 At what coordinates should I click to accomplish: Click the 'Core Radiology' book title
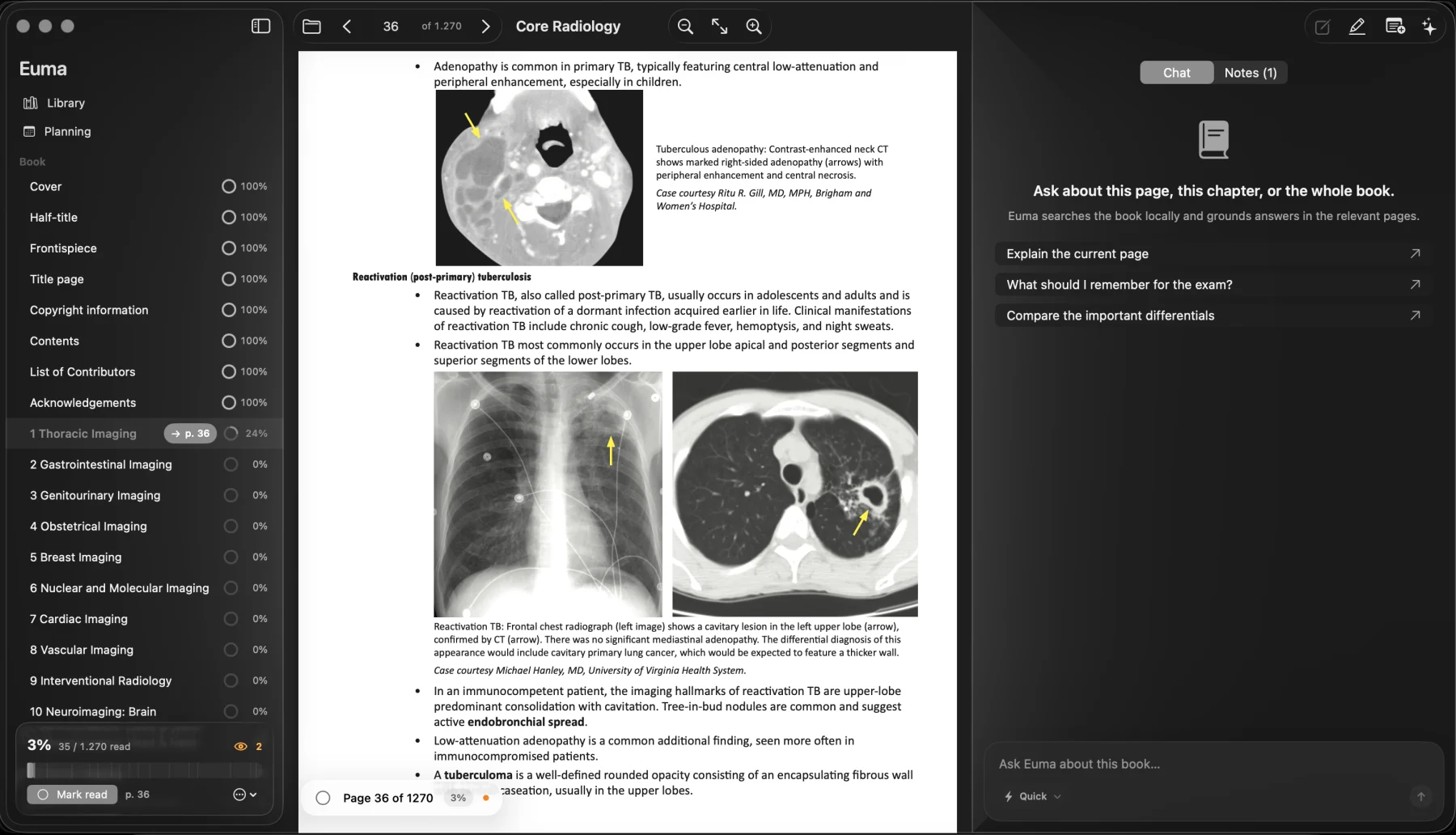tap(569, 27)
